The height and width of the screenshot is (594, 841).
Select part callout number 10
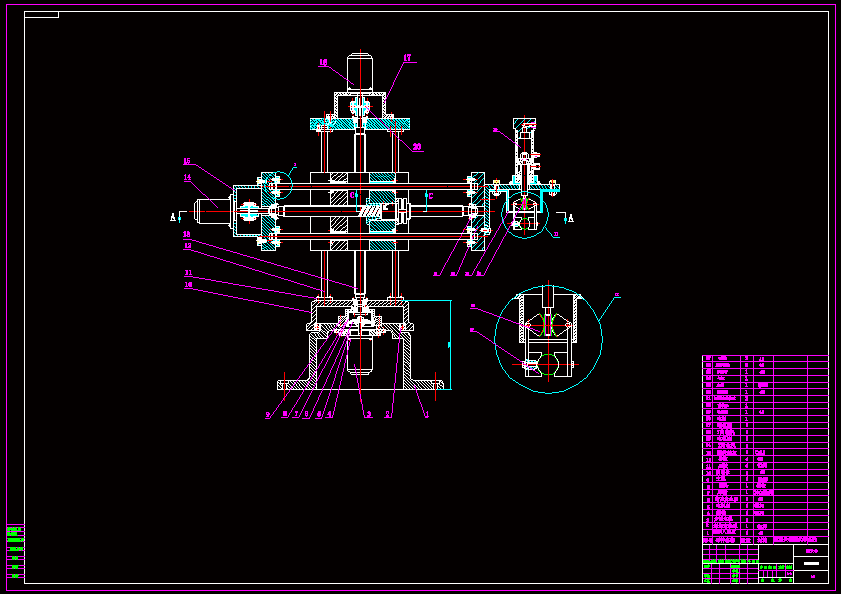188,285
